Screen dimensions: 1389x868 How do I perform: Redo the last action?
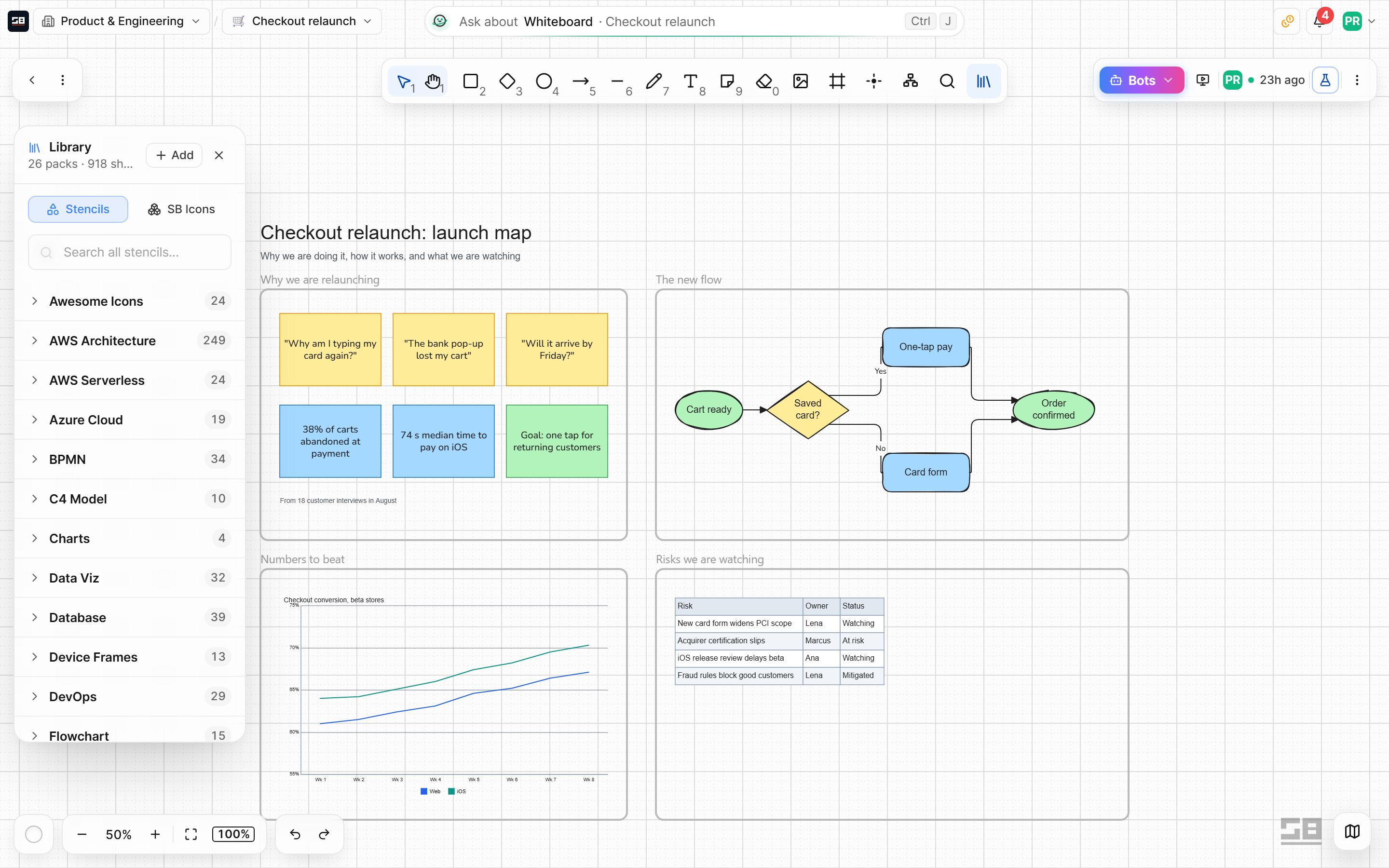click(x=324, y=834)
